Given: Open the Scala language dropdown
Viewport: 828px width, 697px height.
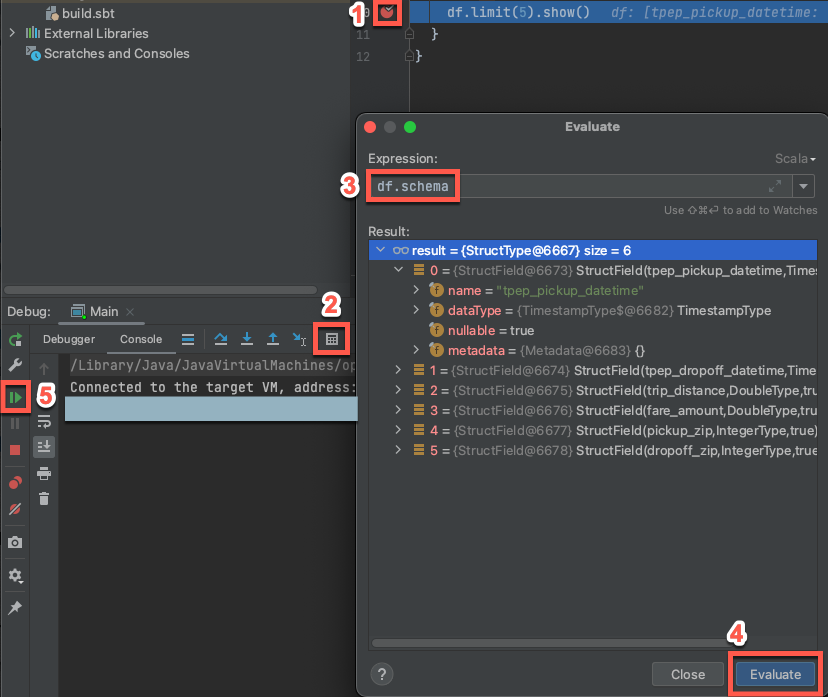Looking at the screenshot, I should pos(793,158).
